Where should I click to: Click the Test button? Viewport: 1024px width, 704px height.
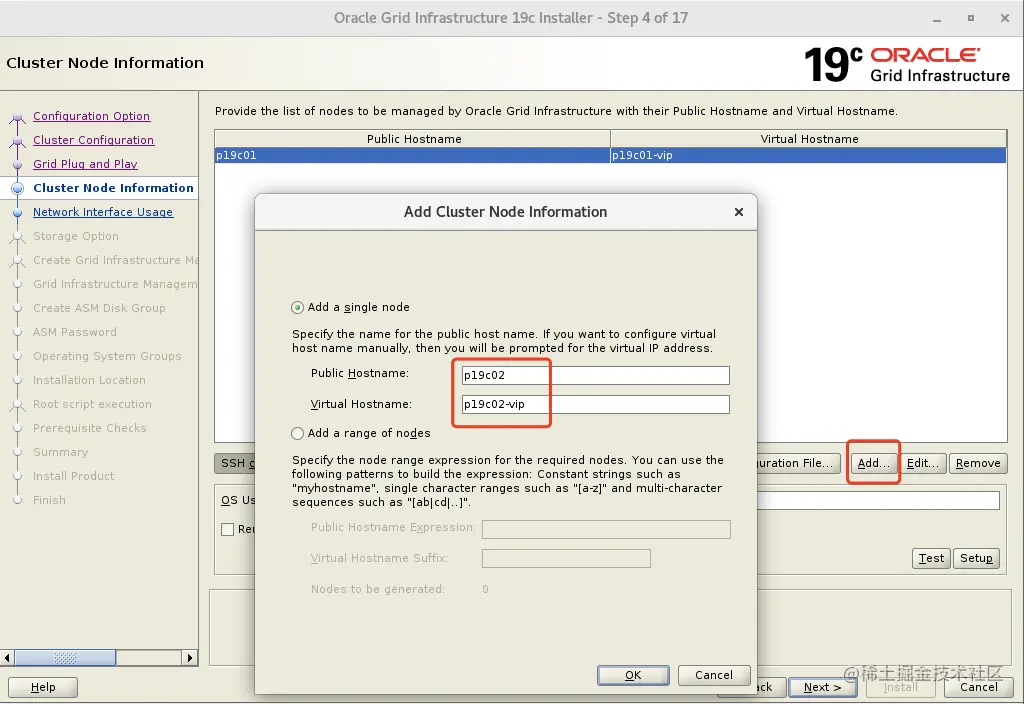(x=931, y=558)
